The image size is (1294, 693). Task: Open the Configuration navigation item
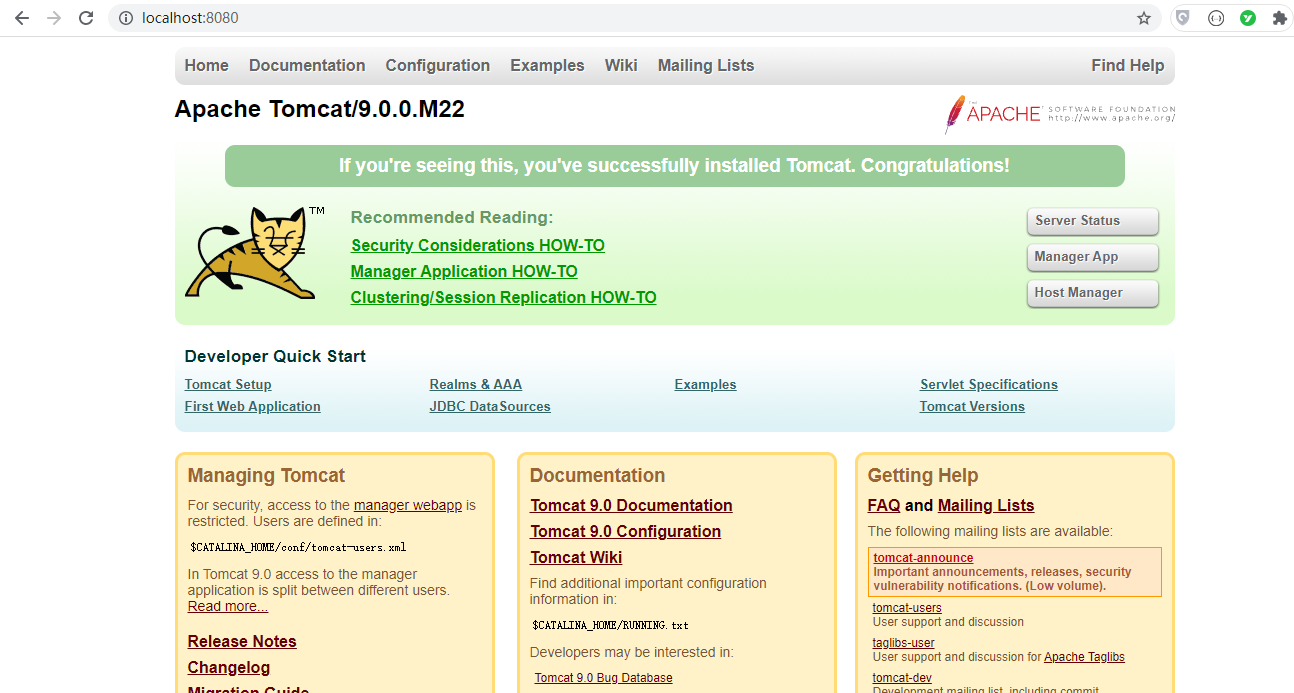(438, 65)
